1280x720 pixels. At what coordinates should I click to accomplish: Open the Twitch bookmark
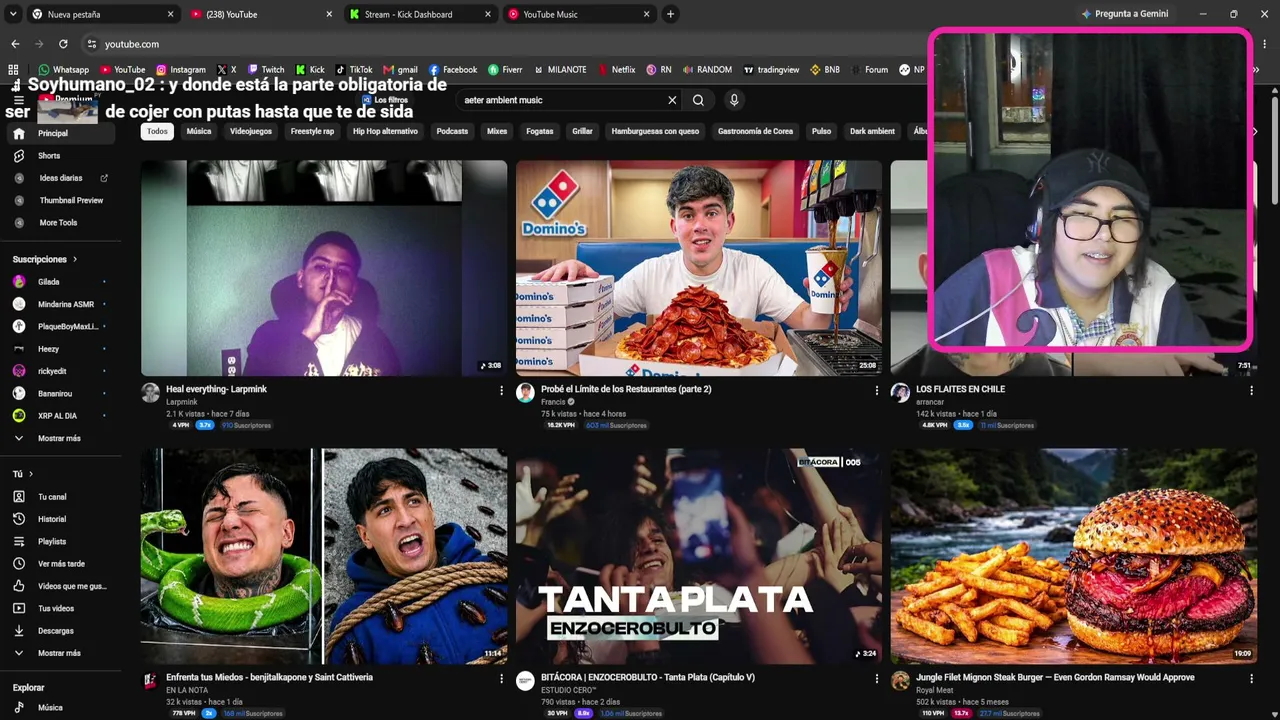tap(266, 70)
